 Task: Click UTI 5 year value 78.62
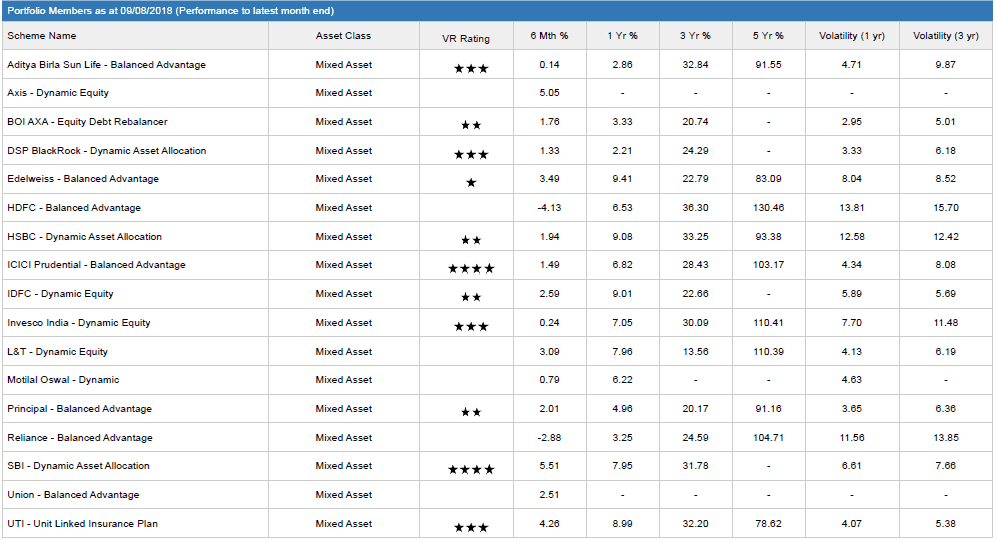(x=769, y=524)
